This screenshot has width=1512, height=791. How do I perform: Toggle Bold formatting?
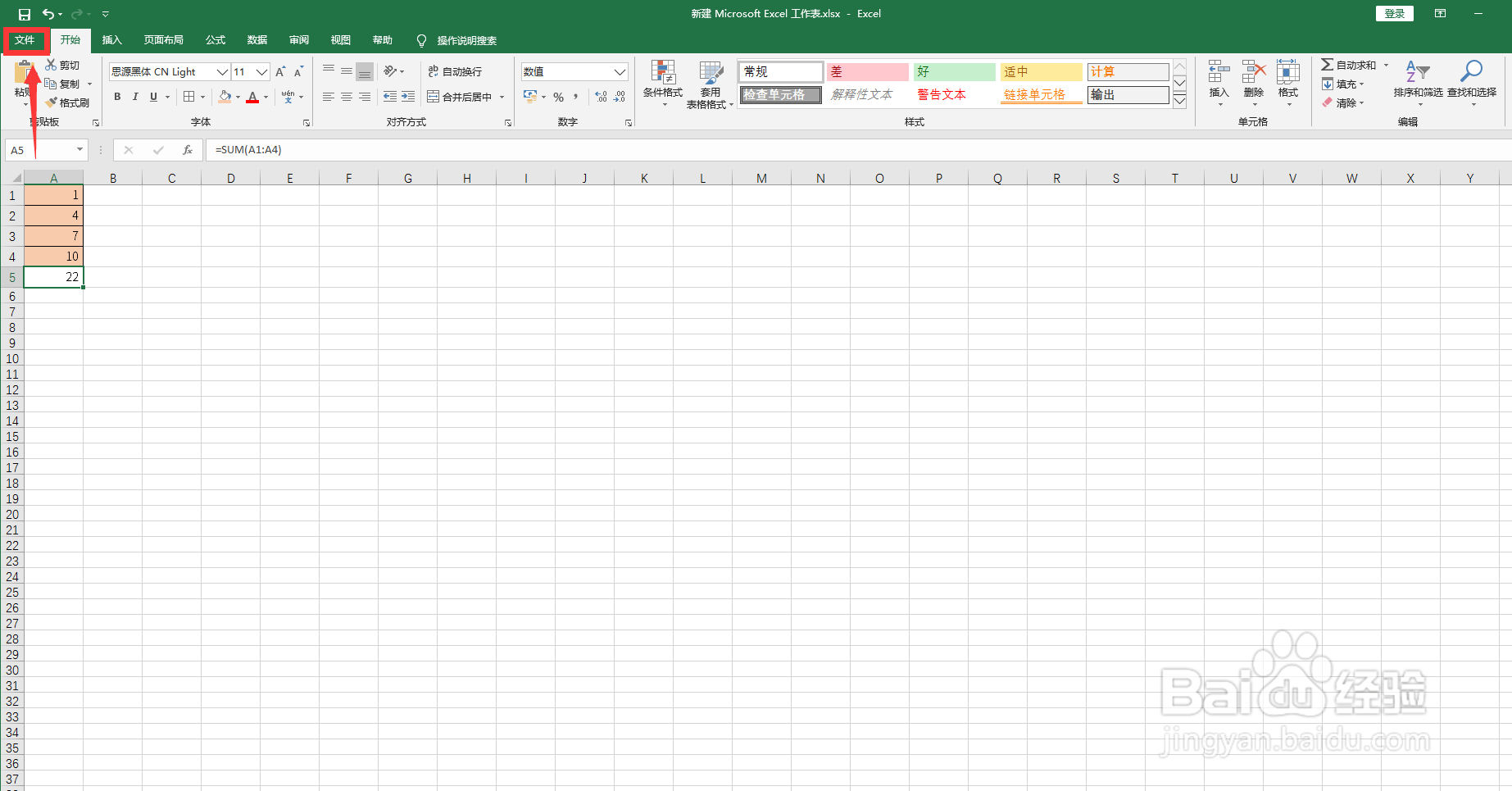[x=117, y=97]
